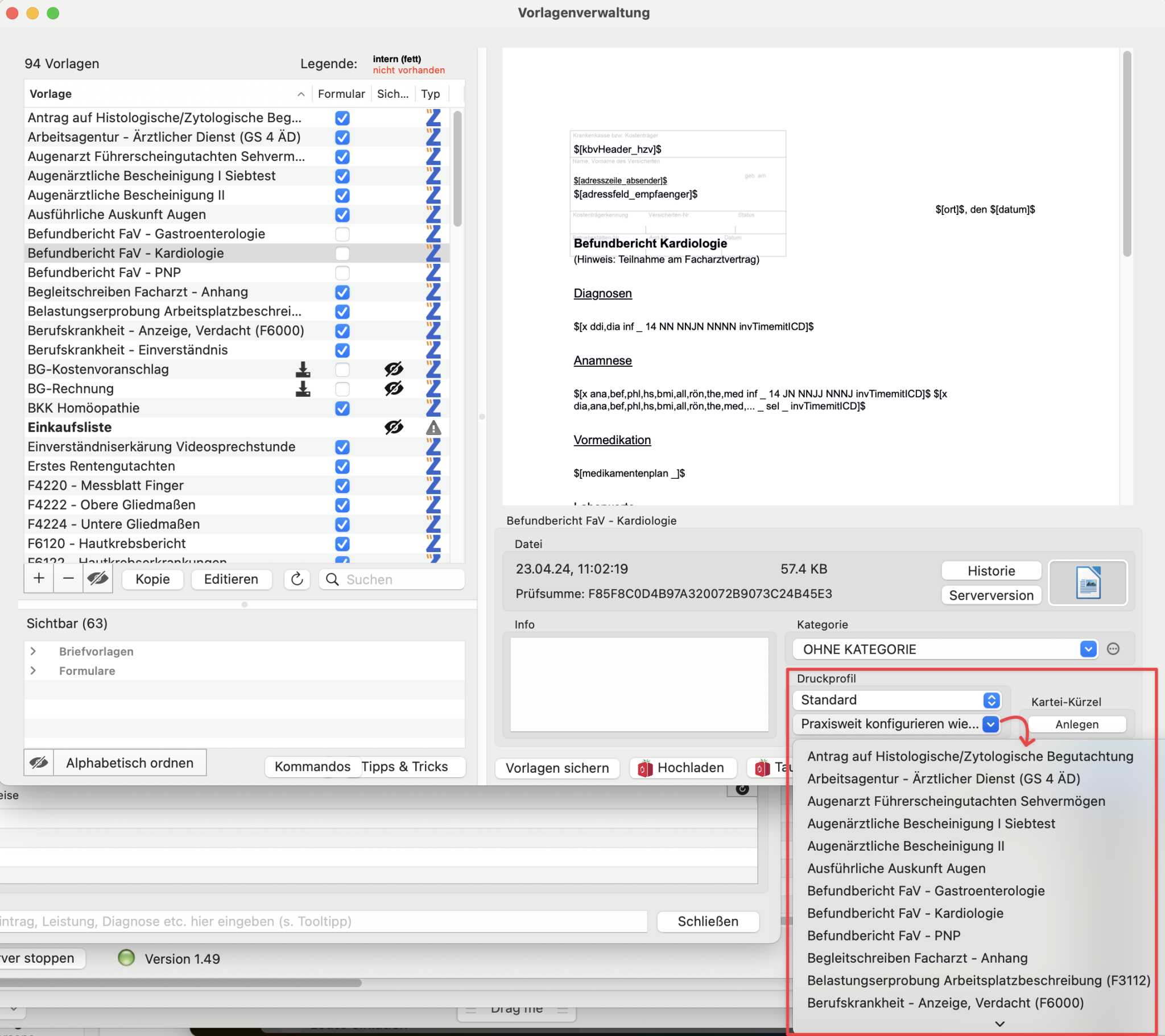Screen dimensions: 1165x1036
Task: Toggle the hidden-eye button next to minus
Action: click(x=98, y=578)
